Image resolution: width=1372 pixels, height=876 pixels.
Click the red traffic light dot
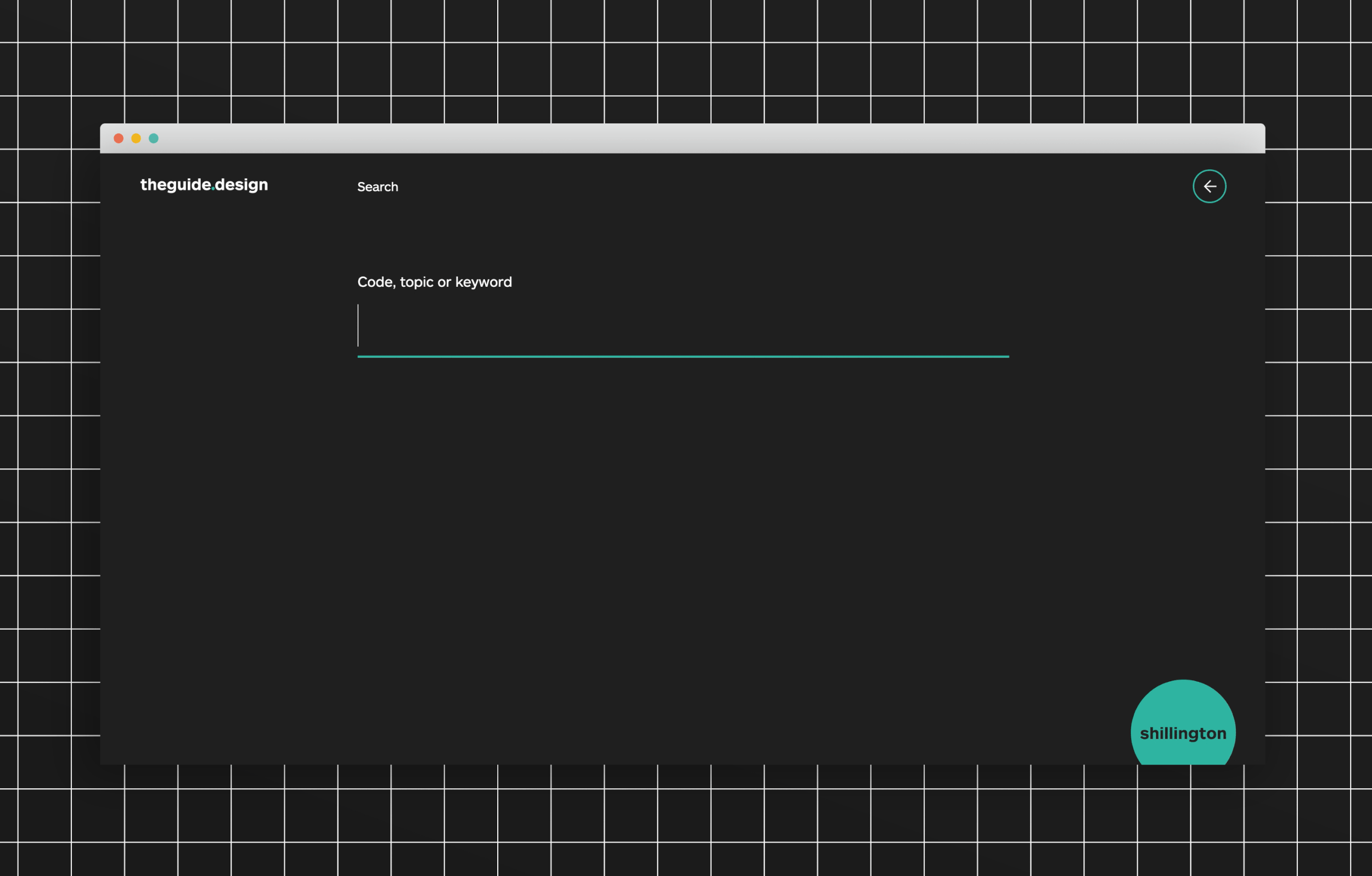pyautogui.click(x=118, y=138)
